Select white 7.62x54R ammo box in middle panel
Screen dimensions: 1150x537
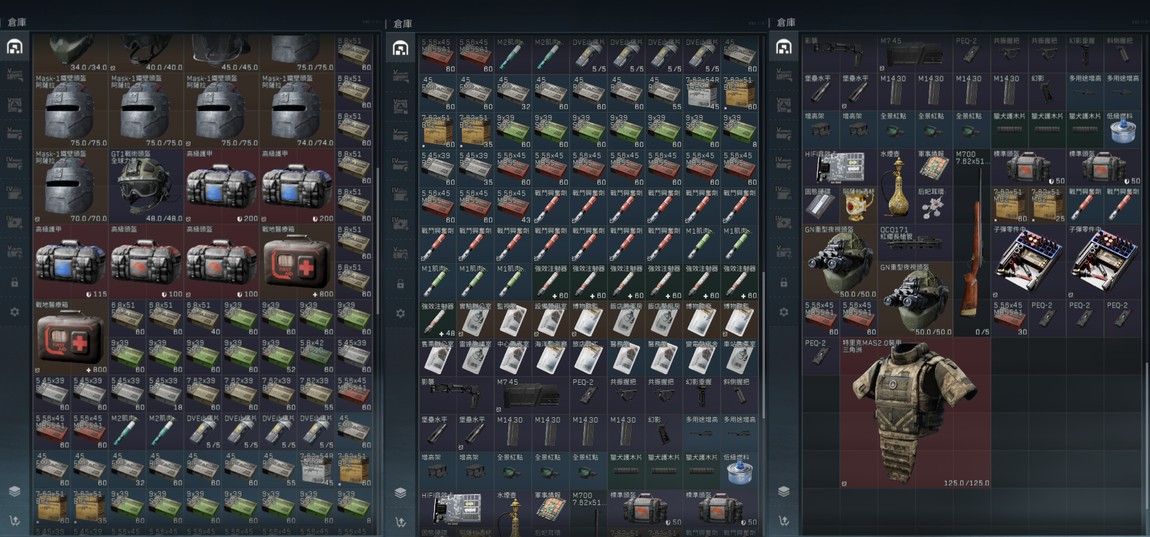(x=702, y=92)
